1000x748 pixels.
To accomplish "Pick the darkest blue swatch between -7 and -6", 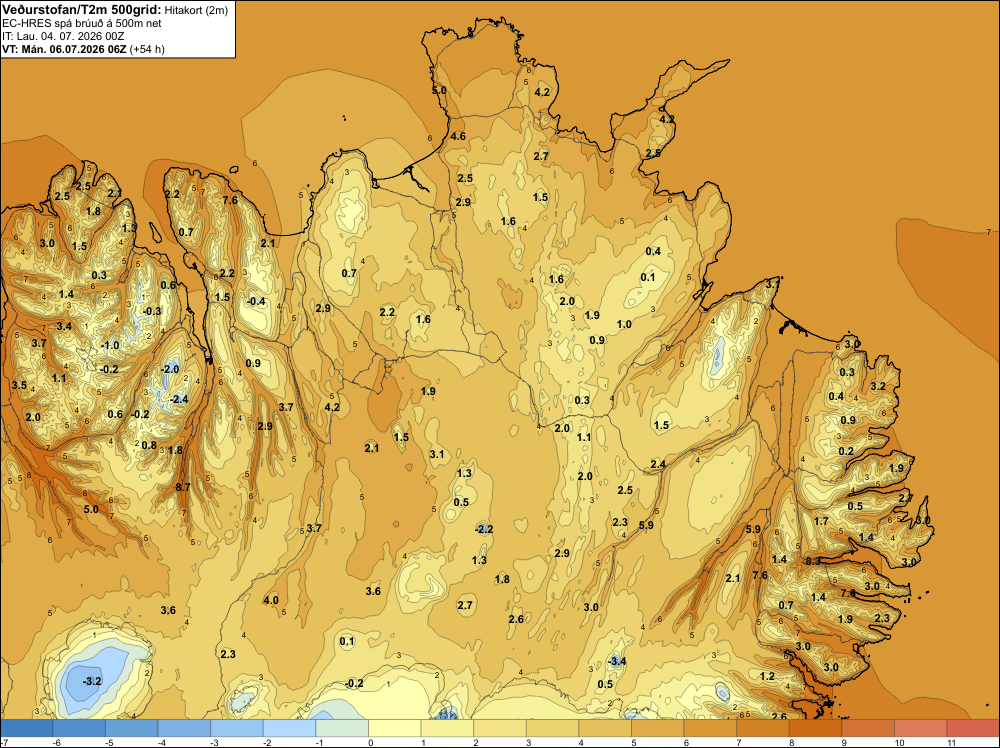I will (27, 728).
